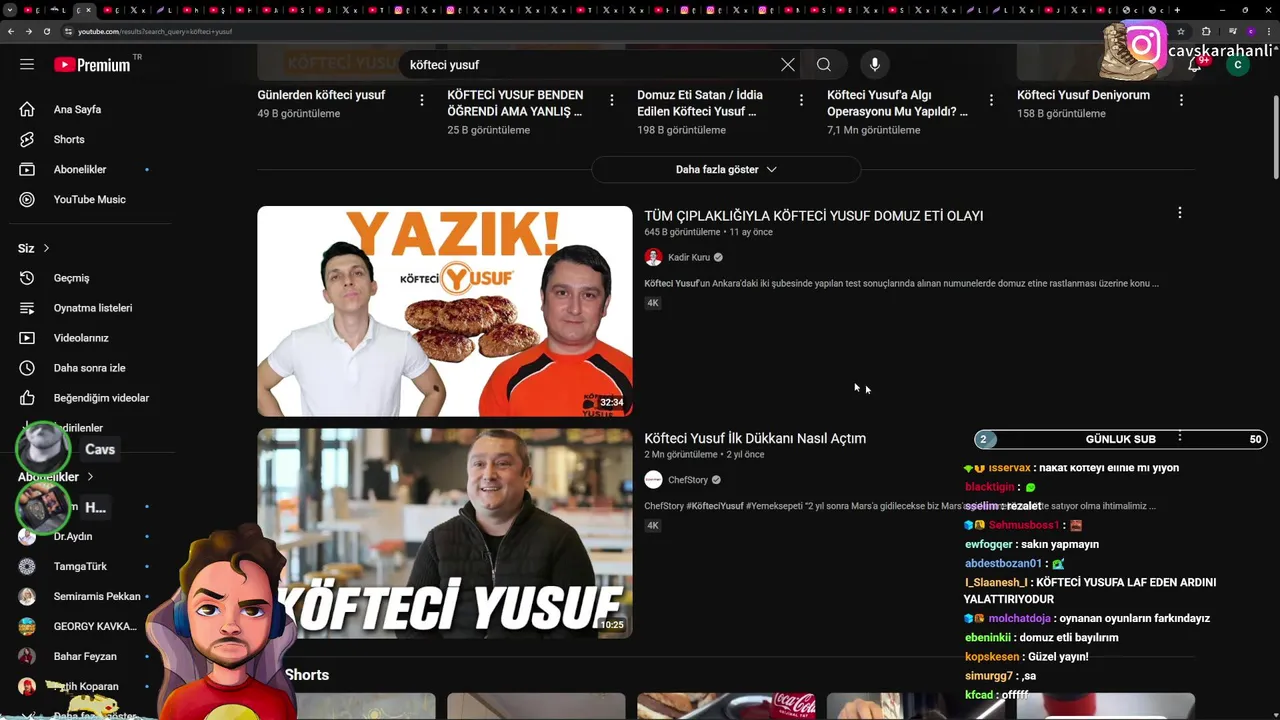Click the Daha sonra izle clock icon
Screen dimensions: 1280x720
(27, 368)
